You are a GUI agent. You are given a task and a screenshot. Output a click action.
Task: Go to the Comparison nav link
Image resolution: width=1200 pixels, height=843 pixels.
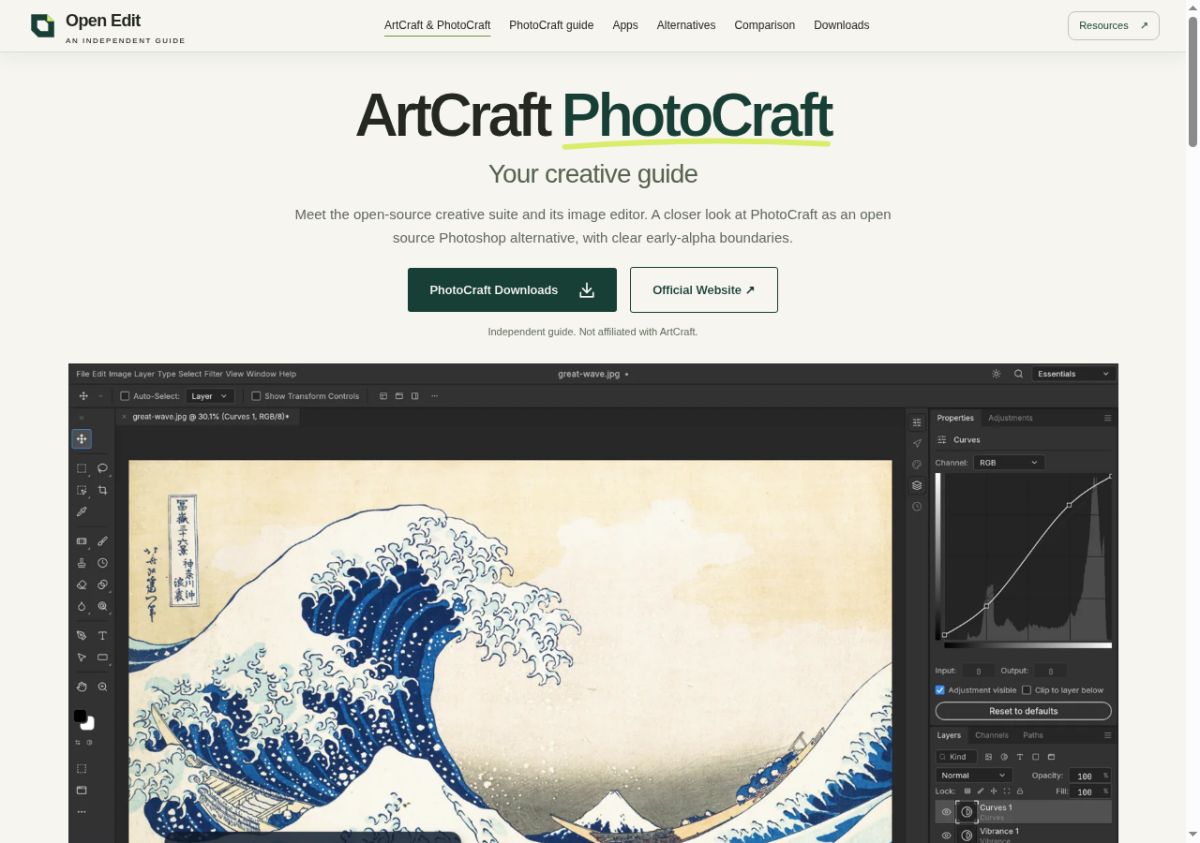[764, 25]
